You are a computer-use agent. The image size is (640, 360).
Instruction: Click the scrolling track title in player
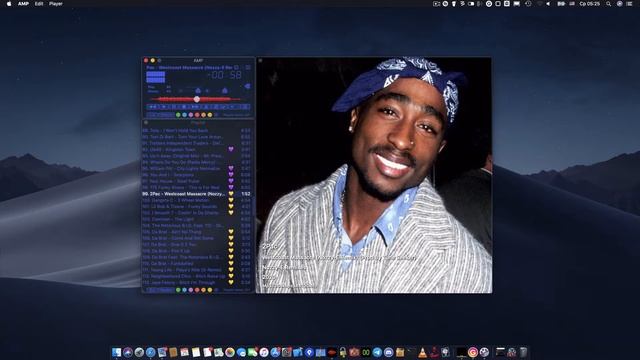190,67
